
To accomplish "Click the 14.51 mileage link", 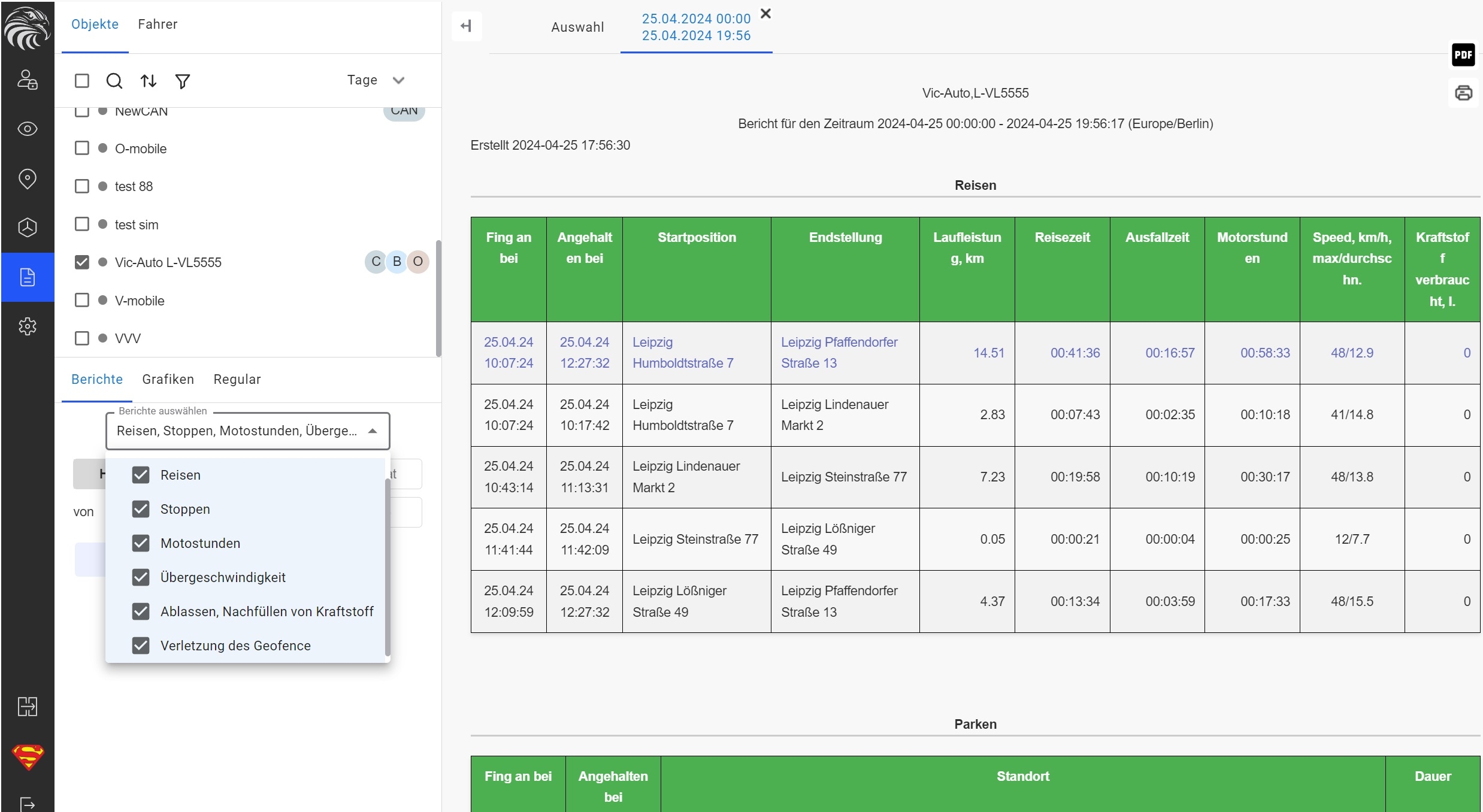I will pyautogui.click(x=989, y=353).
